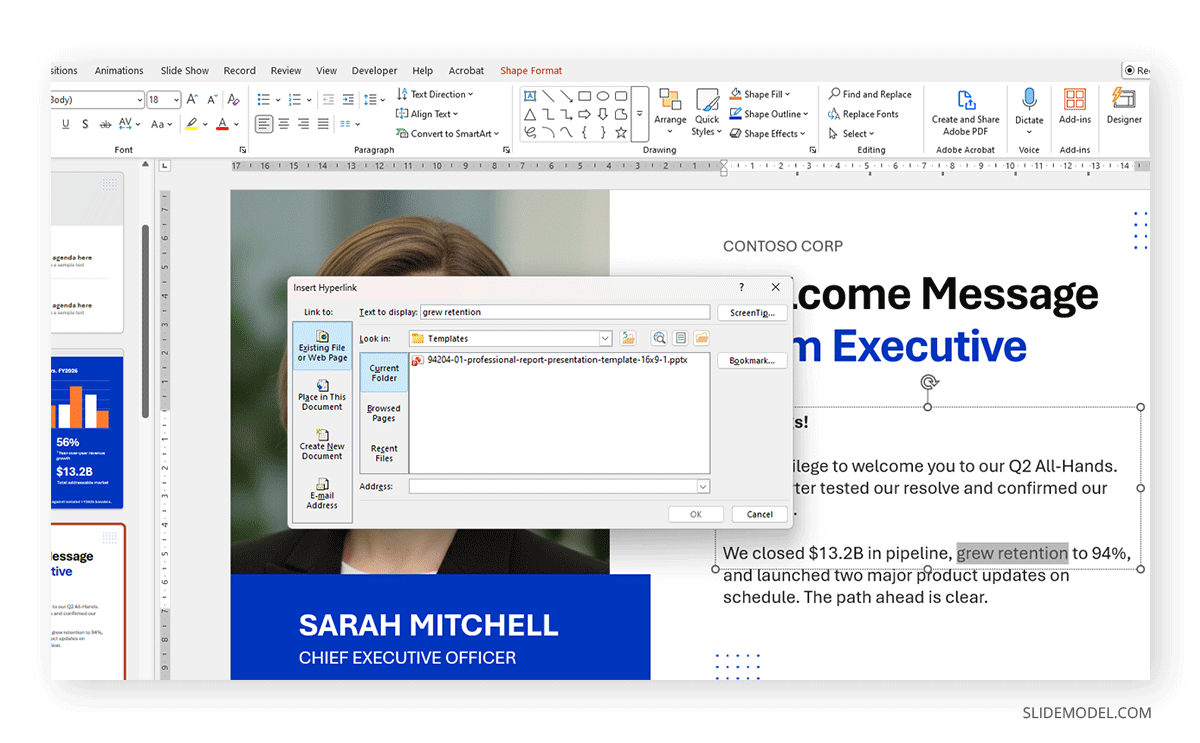Viewport: 1200px width, 743px height.
Task: Apply the red font color button
Action: [222, 124]
